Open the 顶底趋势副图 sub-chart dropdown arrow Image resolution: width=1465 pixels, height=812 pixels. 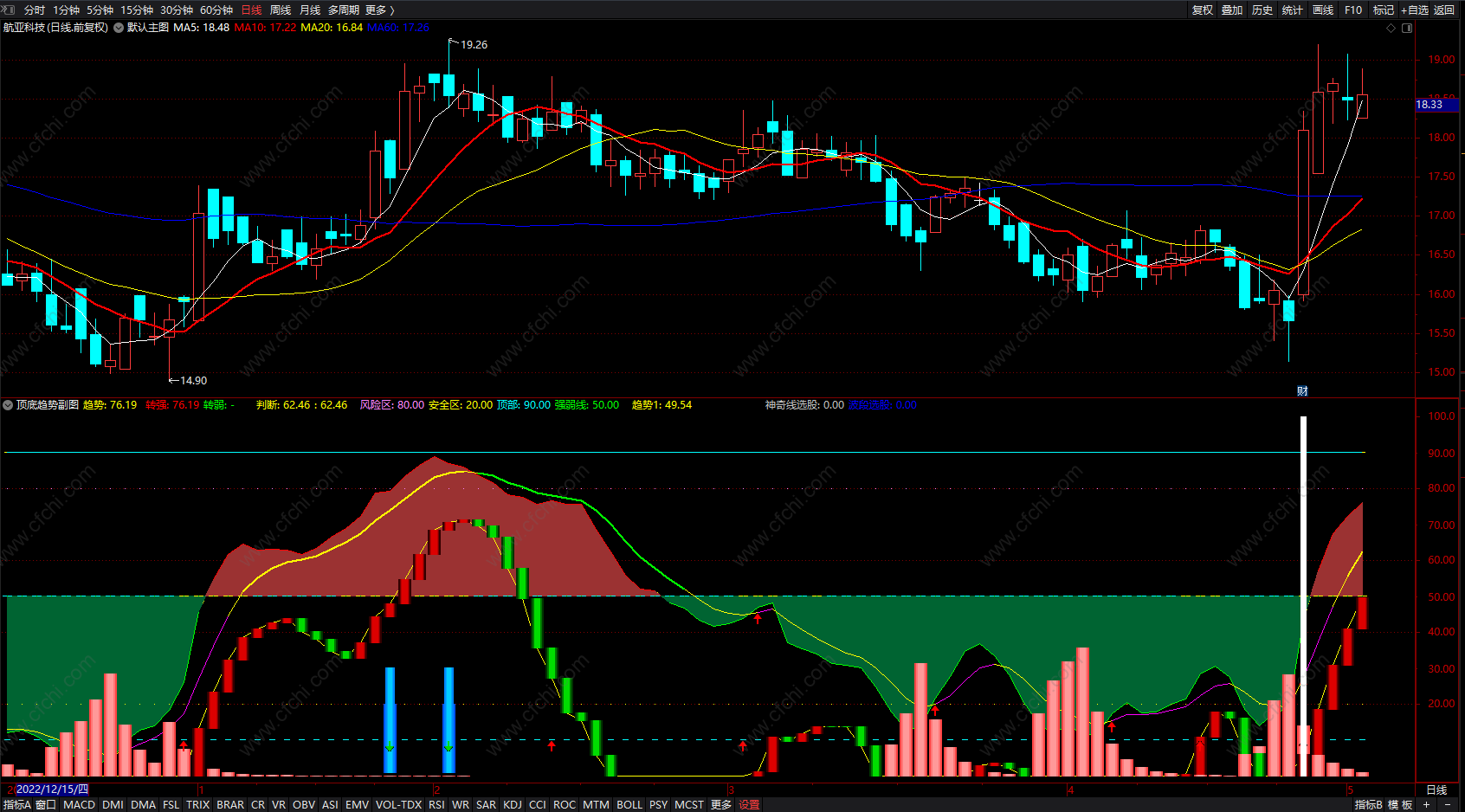8,405
